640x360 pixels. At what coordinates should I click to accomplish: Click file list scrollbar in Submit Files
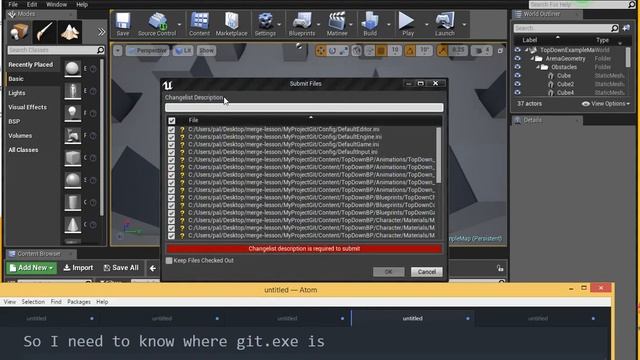[x=439, y=156]
